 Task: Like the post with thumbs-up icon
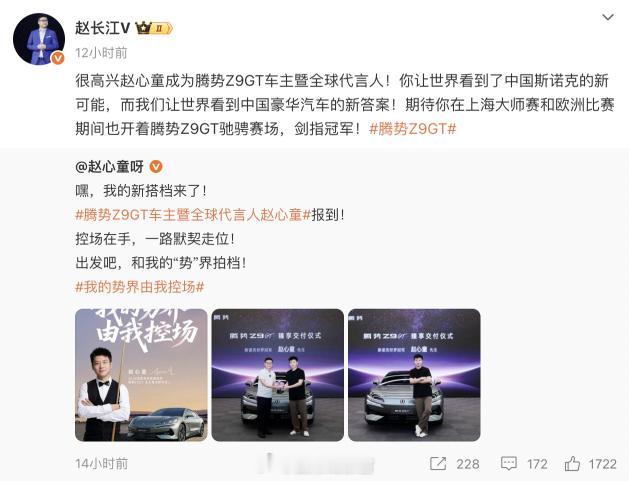pyautogui.click(x=572, y=464)
